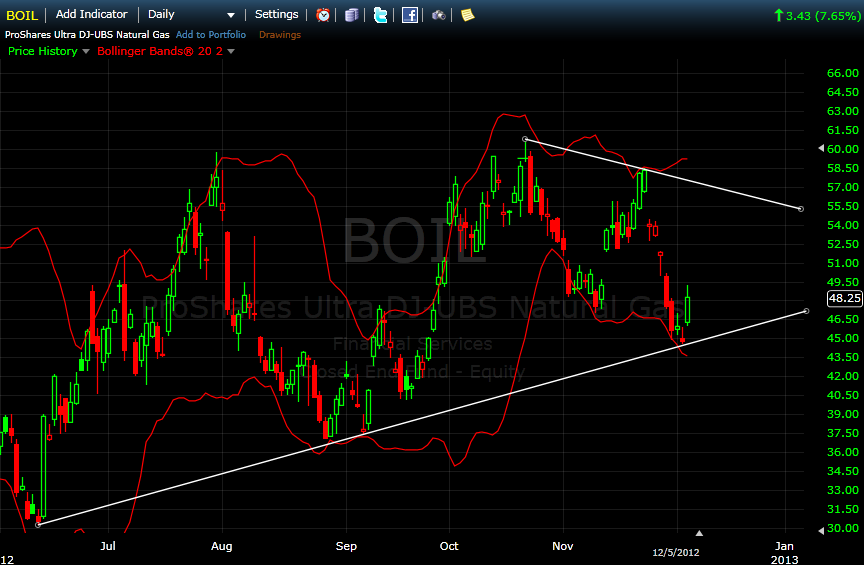Open the alarm clock alert icon
This screenshot has height=565, width=864.
pyautogui.click(x=323, y=15)
